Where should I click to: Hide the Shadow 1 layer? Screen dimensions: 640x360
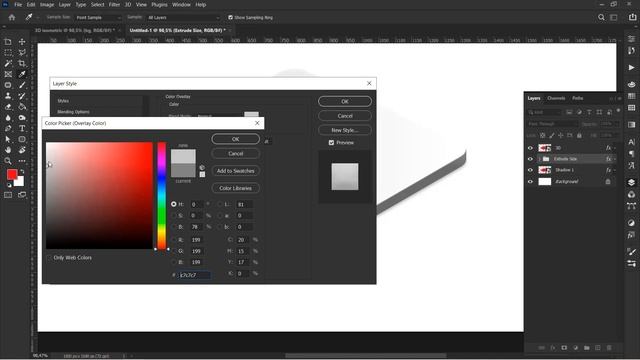530,170
